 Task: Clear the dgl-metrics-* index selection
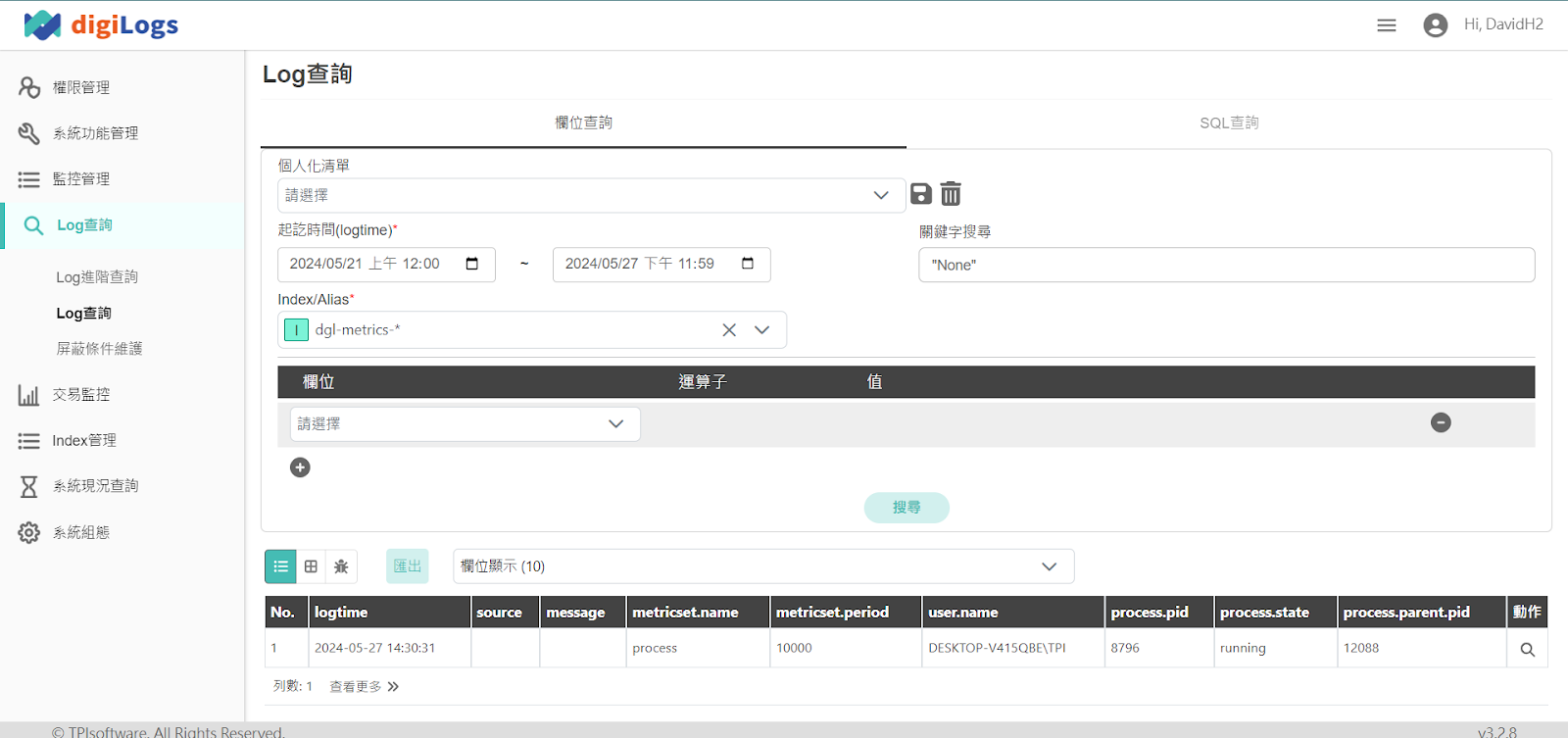[x=729, y=330]
